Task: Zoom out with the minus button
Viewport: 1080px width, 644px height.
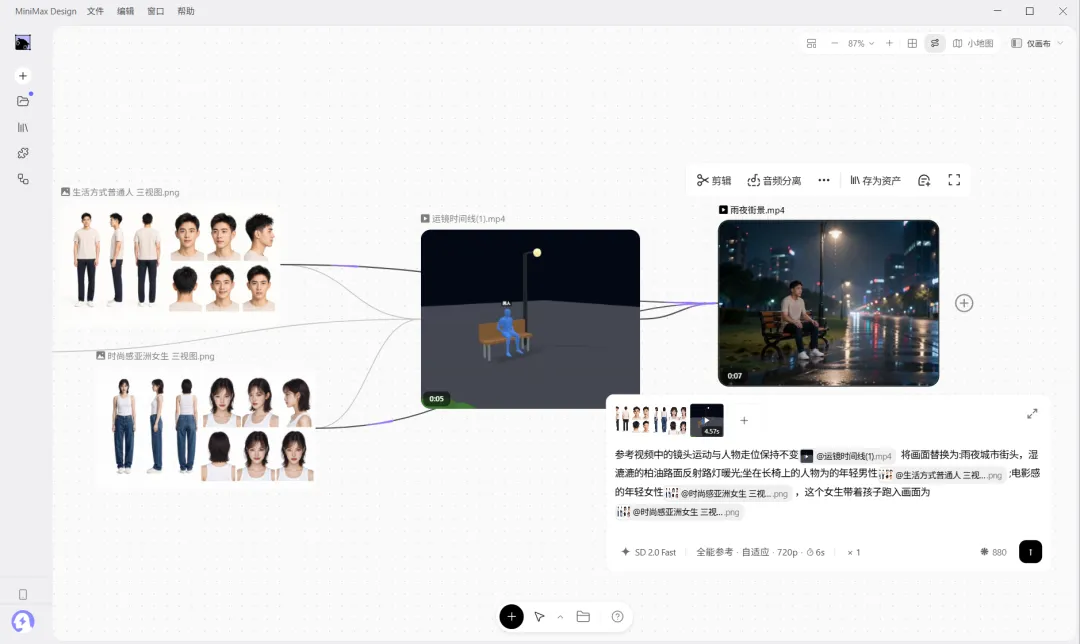Action: click(x=835, y=43)
